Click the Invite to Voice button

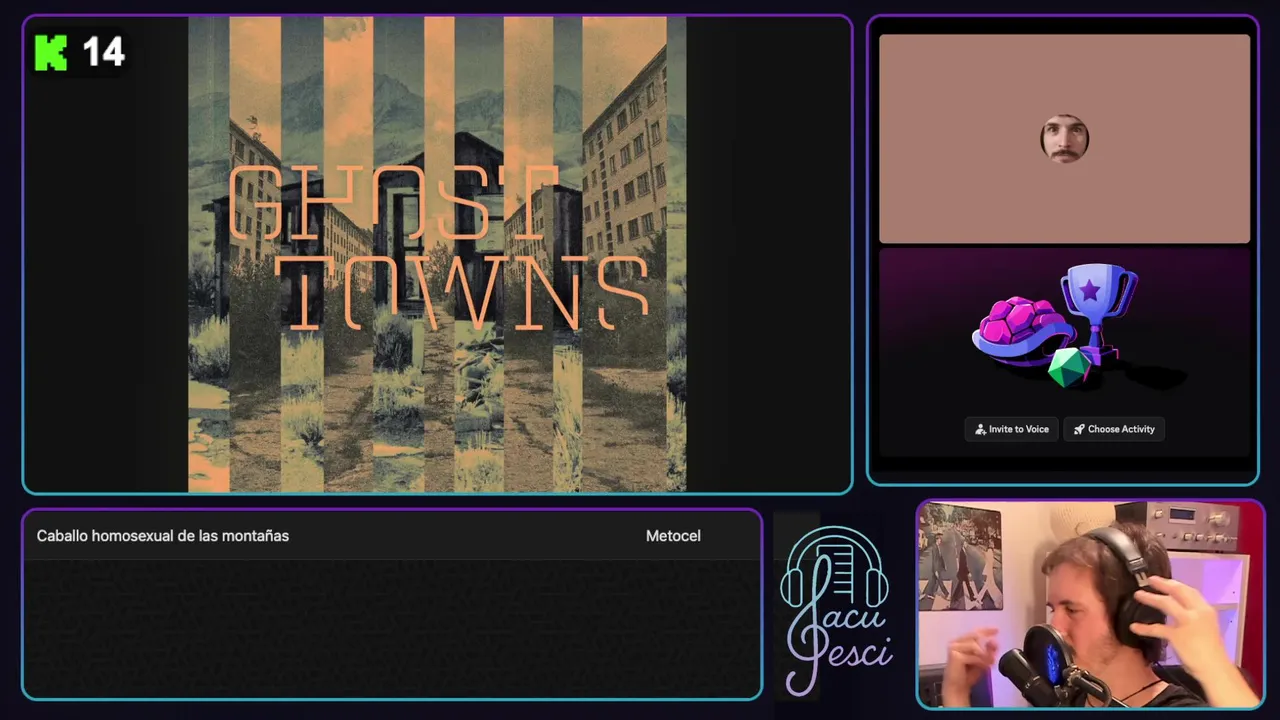1012,429
